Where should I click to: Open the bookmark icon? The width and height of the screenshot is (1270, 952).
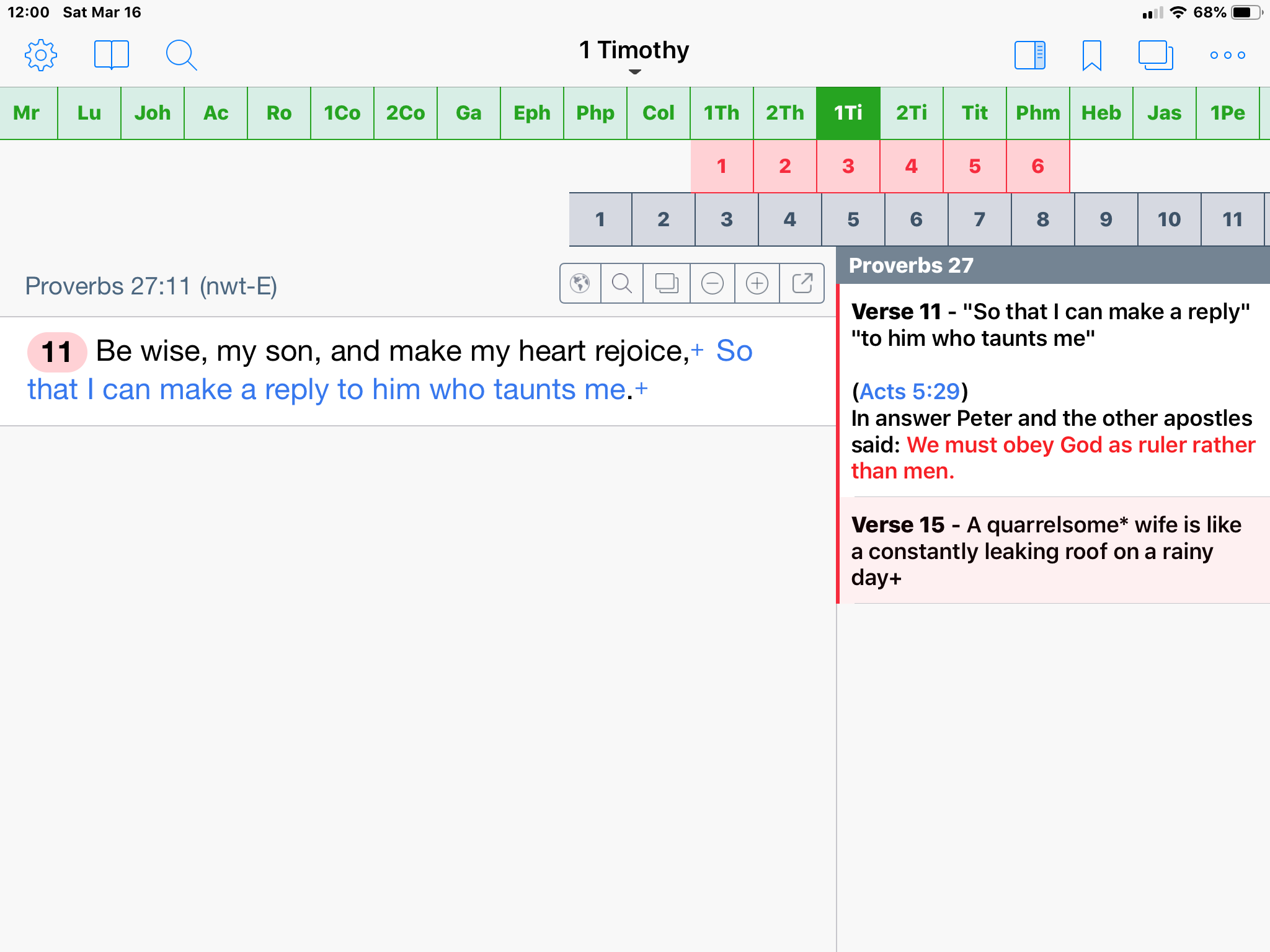coord(1091,55)
